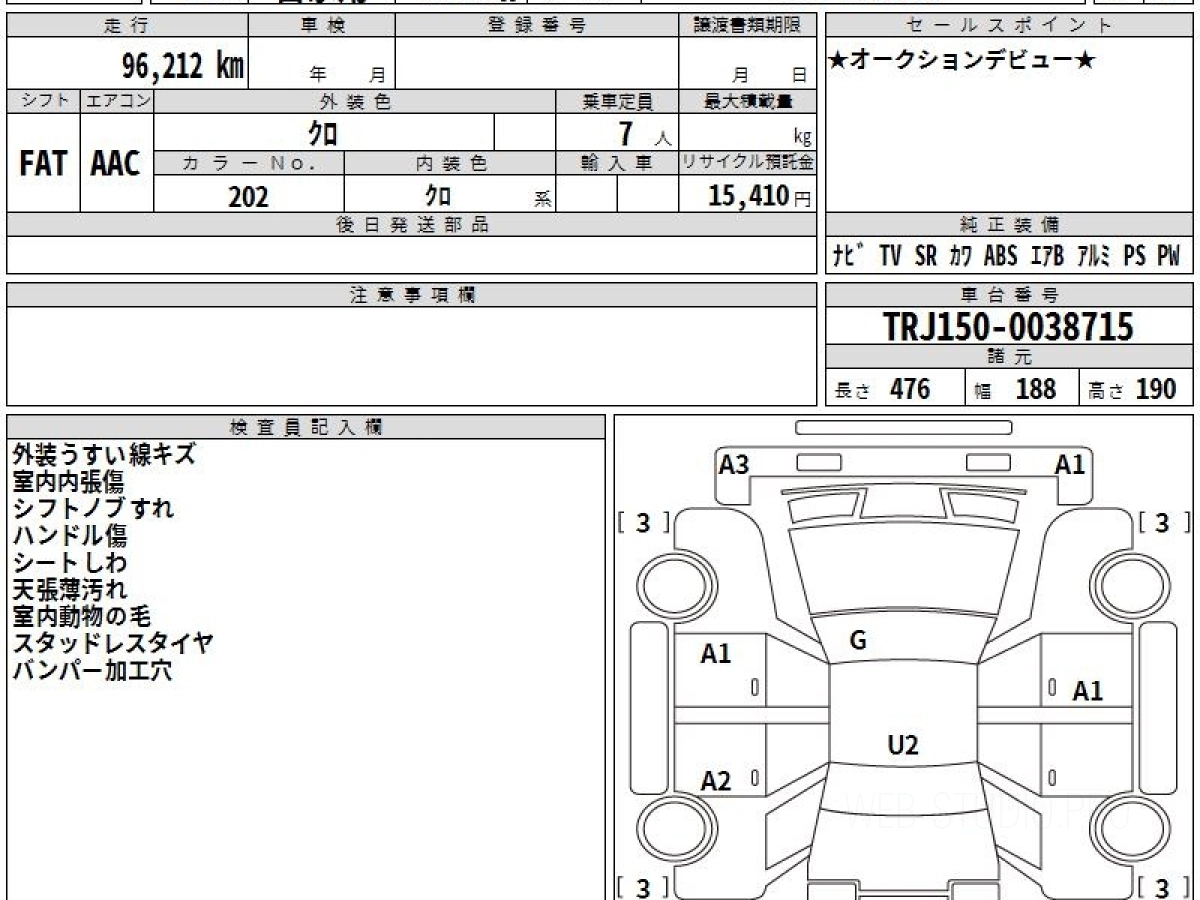Click the 注意事項欄 header

tap(412, 295)
